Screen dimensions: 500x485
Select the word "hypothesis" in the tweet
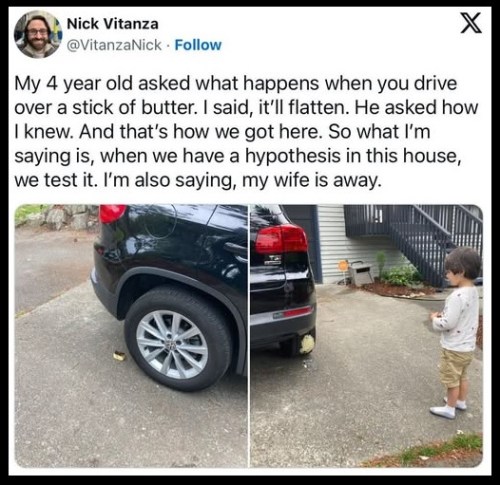coord(293,156)
